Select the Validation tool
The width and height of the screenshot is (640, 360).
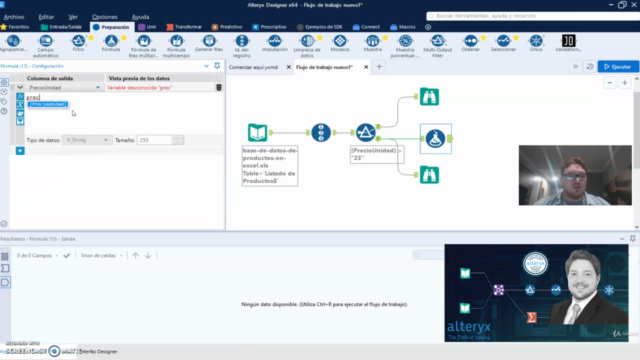pyautogui.click(x=569, y=43)
